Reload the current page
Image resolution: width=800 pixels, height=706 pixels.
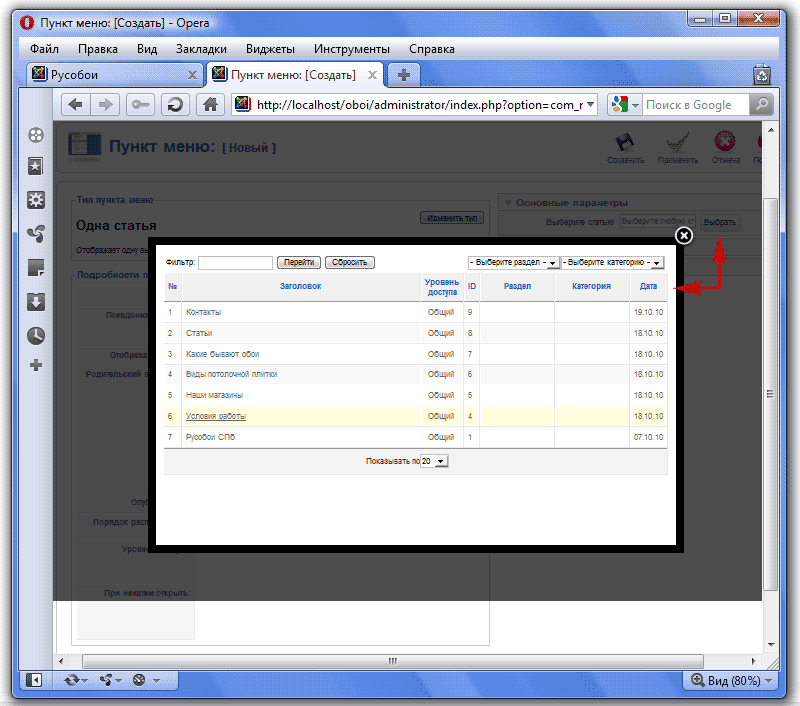175,105
